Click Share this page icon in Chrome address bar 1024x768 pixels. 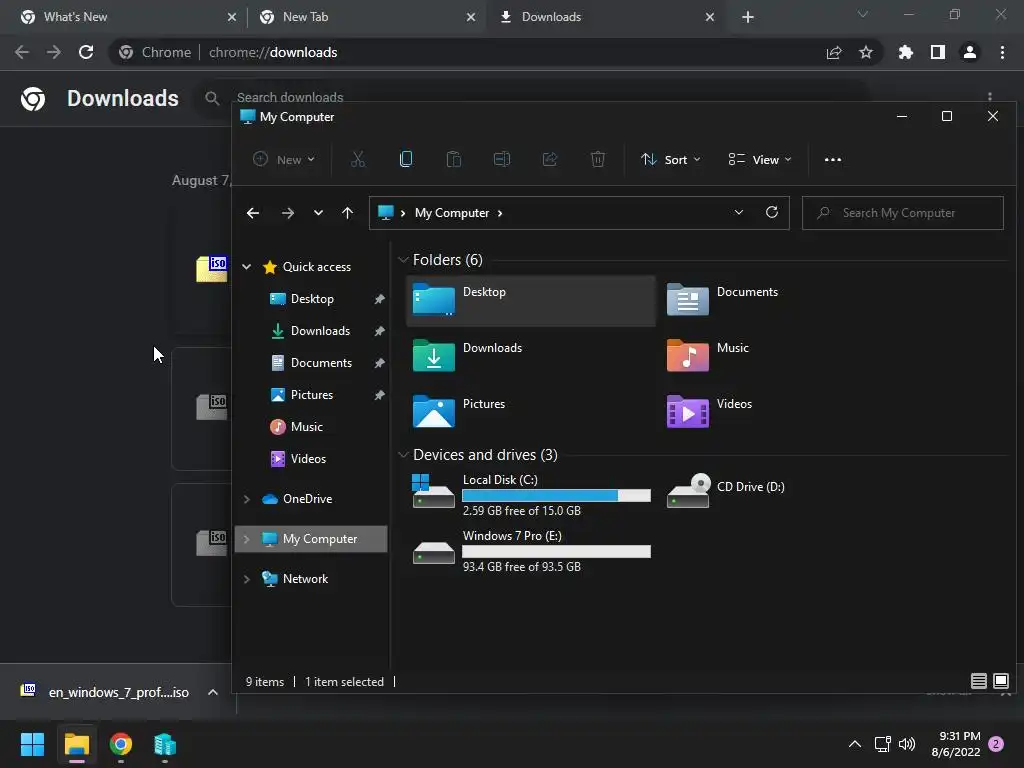(833, 52)
